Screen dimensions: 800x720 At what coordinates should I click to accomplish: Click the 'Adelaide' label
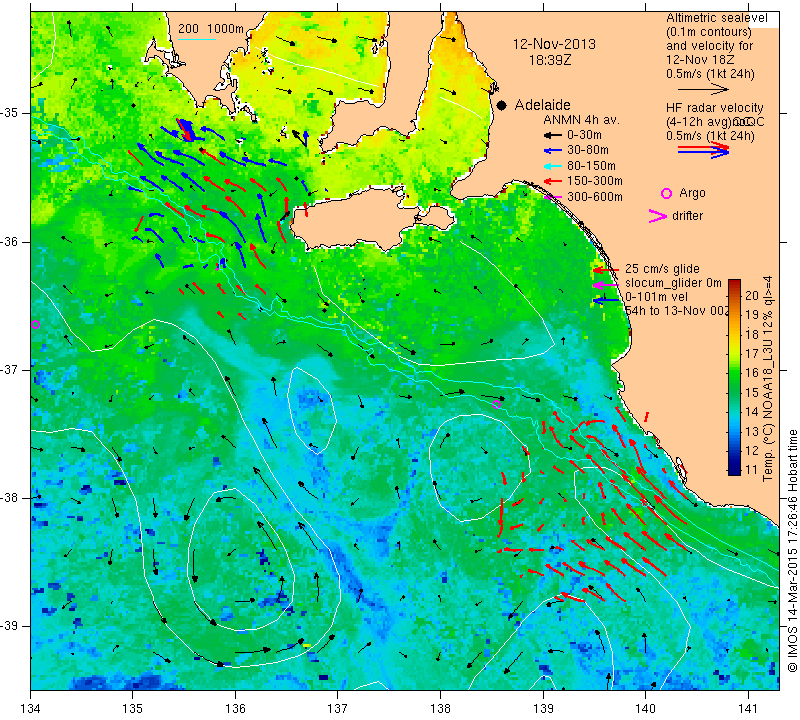542,105
